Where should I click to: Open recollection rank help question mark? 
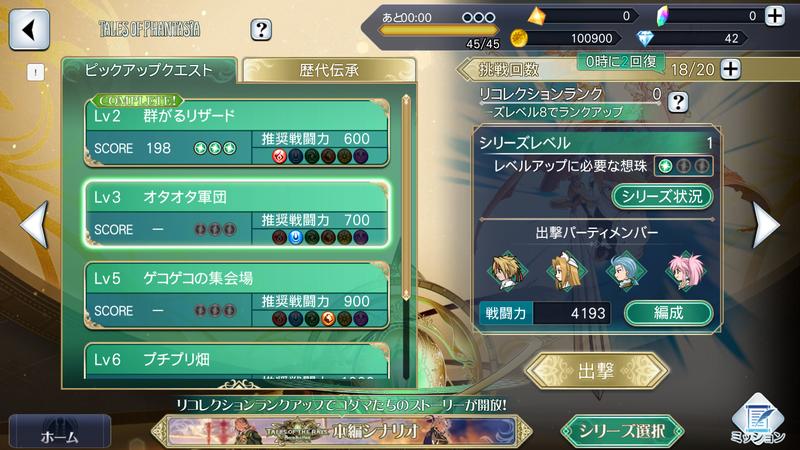coord(678,102)
